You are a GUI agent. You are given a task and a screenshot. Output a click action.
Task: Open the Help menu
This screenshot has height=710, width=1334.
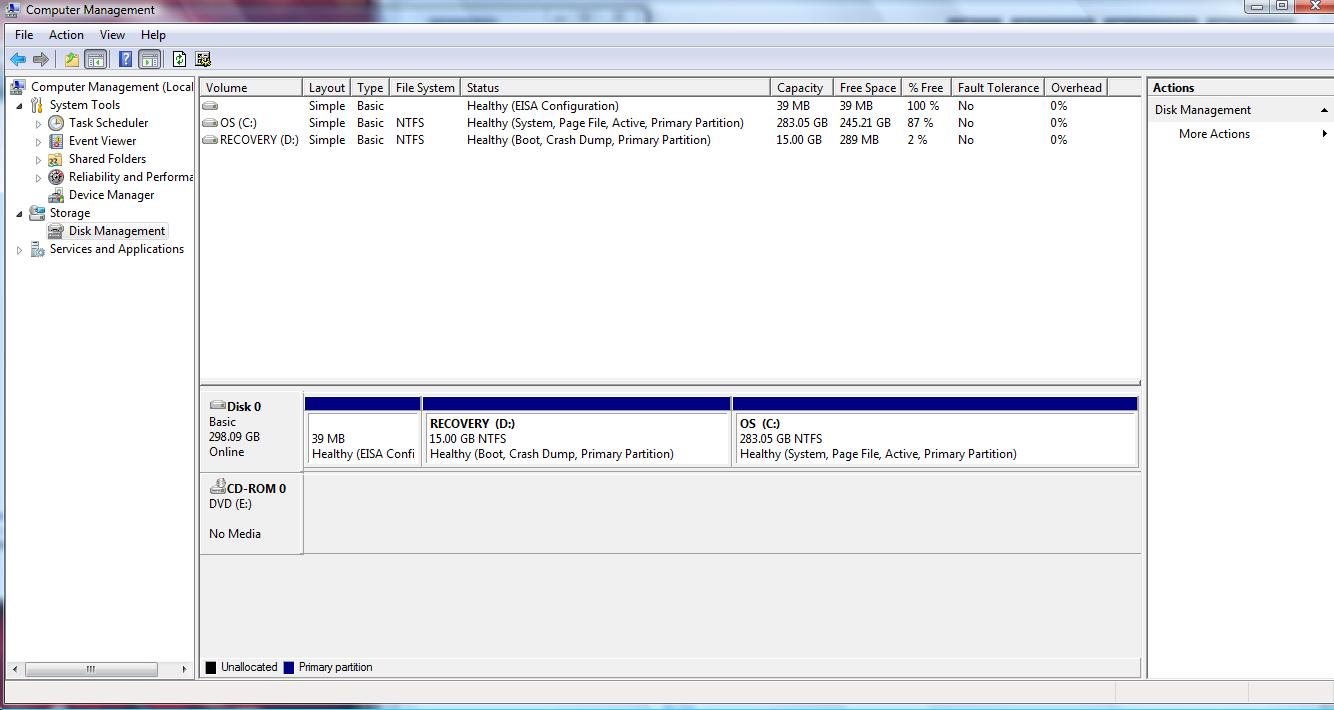pyautogui.click(x=153, y=34)
